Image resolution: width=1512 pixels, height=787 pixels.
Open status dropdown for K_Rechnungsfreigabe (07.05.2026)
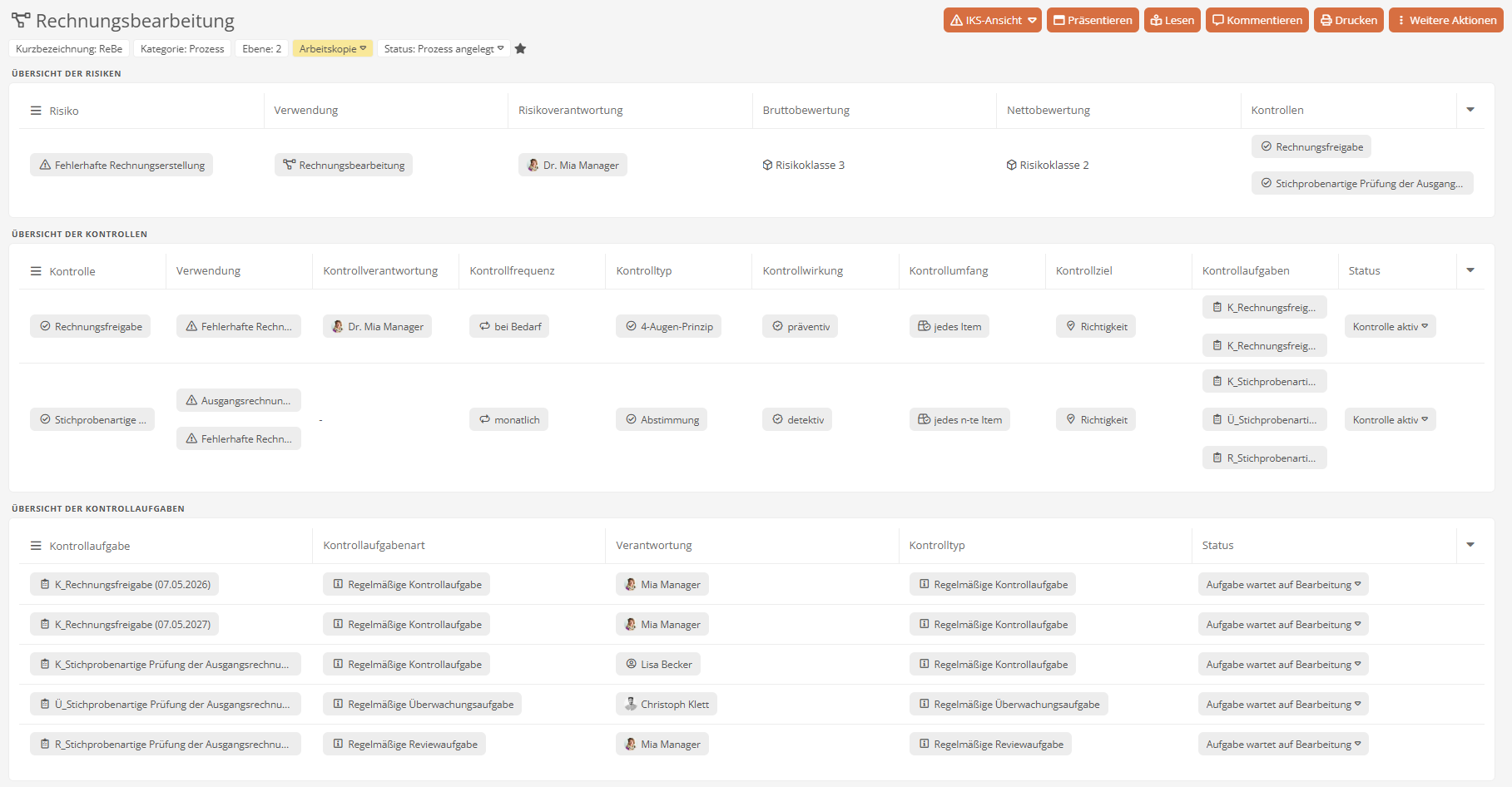(x=1283, y=584)
